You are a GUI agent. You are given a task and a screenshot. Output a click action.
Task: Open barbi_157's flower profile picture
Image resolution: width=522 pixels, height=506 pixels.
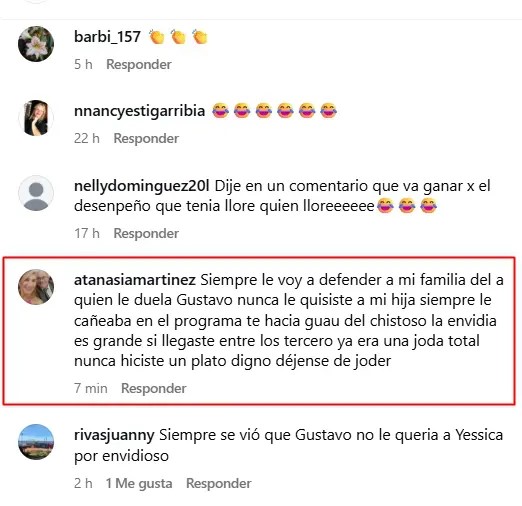click(x=36, y=44)
